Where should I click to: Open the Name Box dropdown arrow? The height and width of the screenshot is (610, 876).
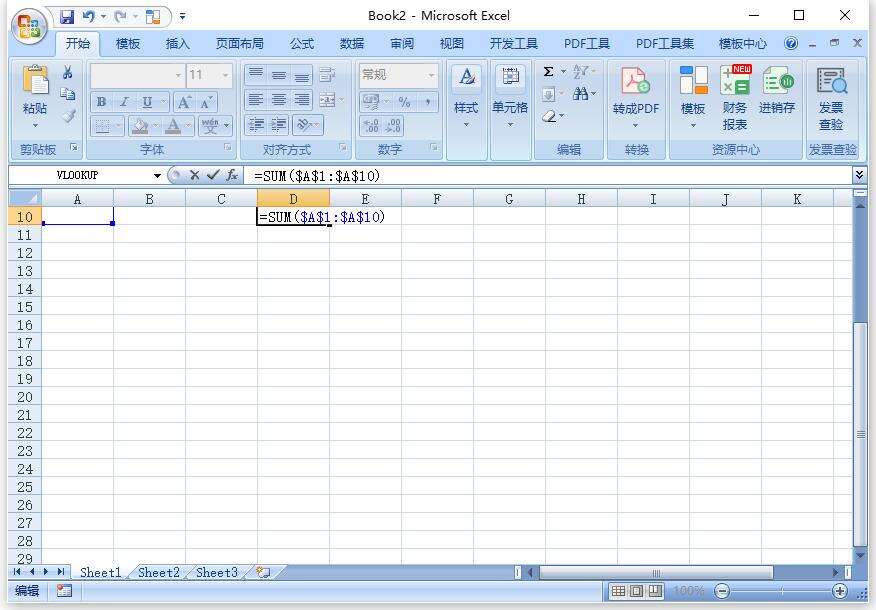pos(157,175)
